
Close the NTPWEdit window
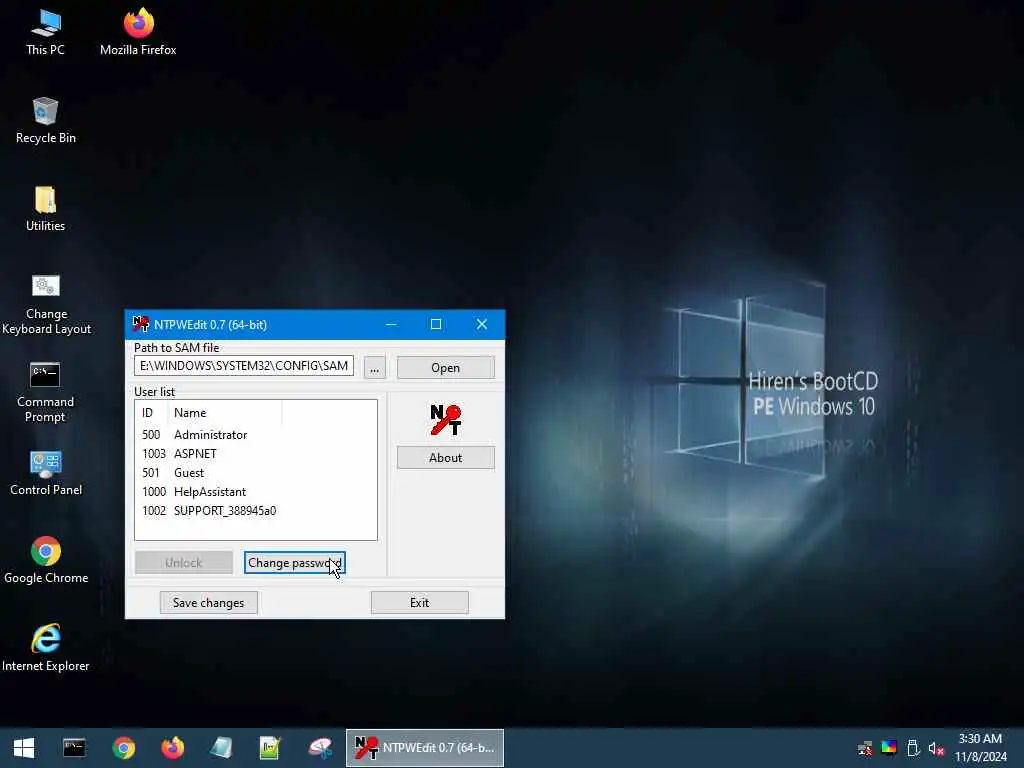pyautogui.click(x=482, y=325)
